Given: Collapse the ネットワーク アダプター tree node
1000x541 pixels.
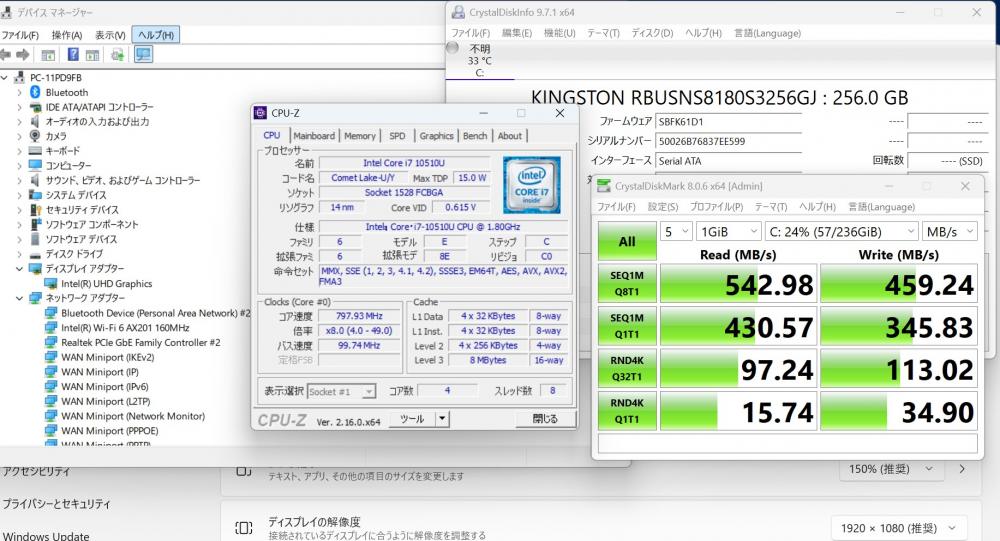Looking at the screenshot, I should pyautogui.click(x=20, y=298).
